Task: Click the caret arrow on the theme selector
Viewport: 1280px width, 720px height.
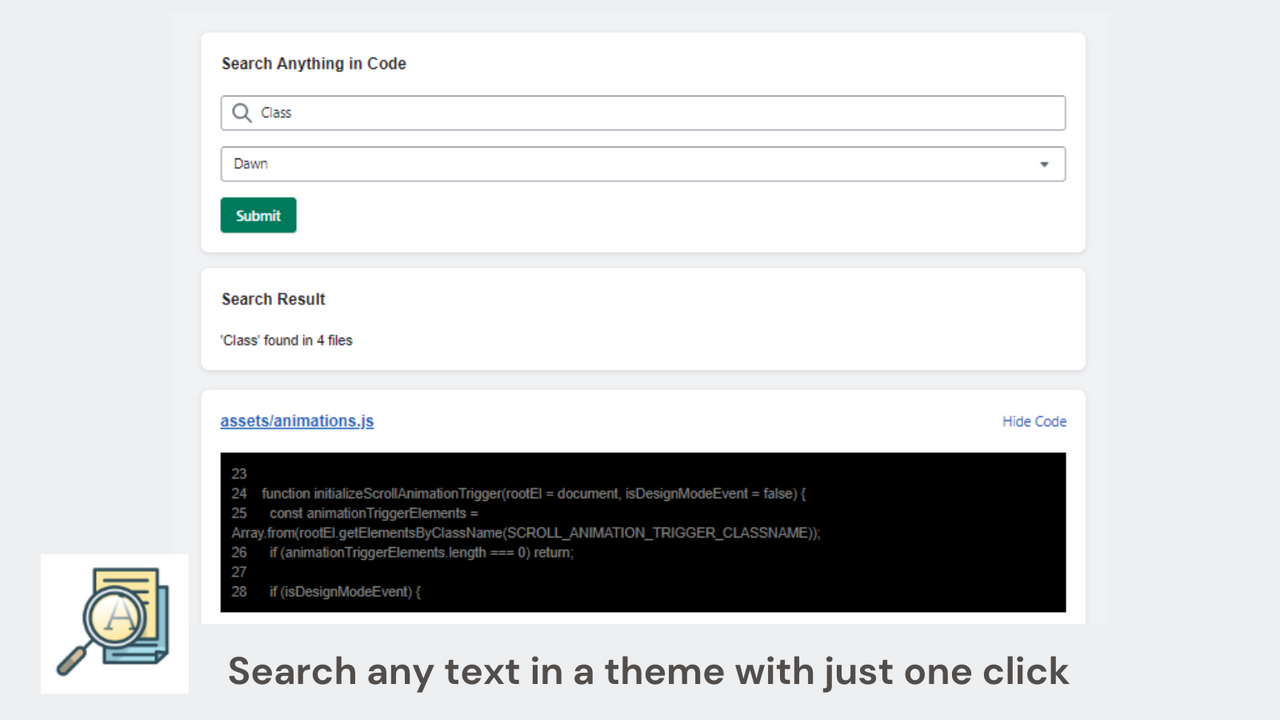Action: click(x=1044, y=163)
